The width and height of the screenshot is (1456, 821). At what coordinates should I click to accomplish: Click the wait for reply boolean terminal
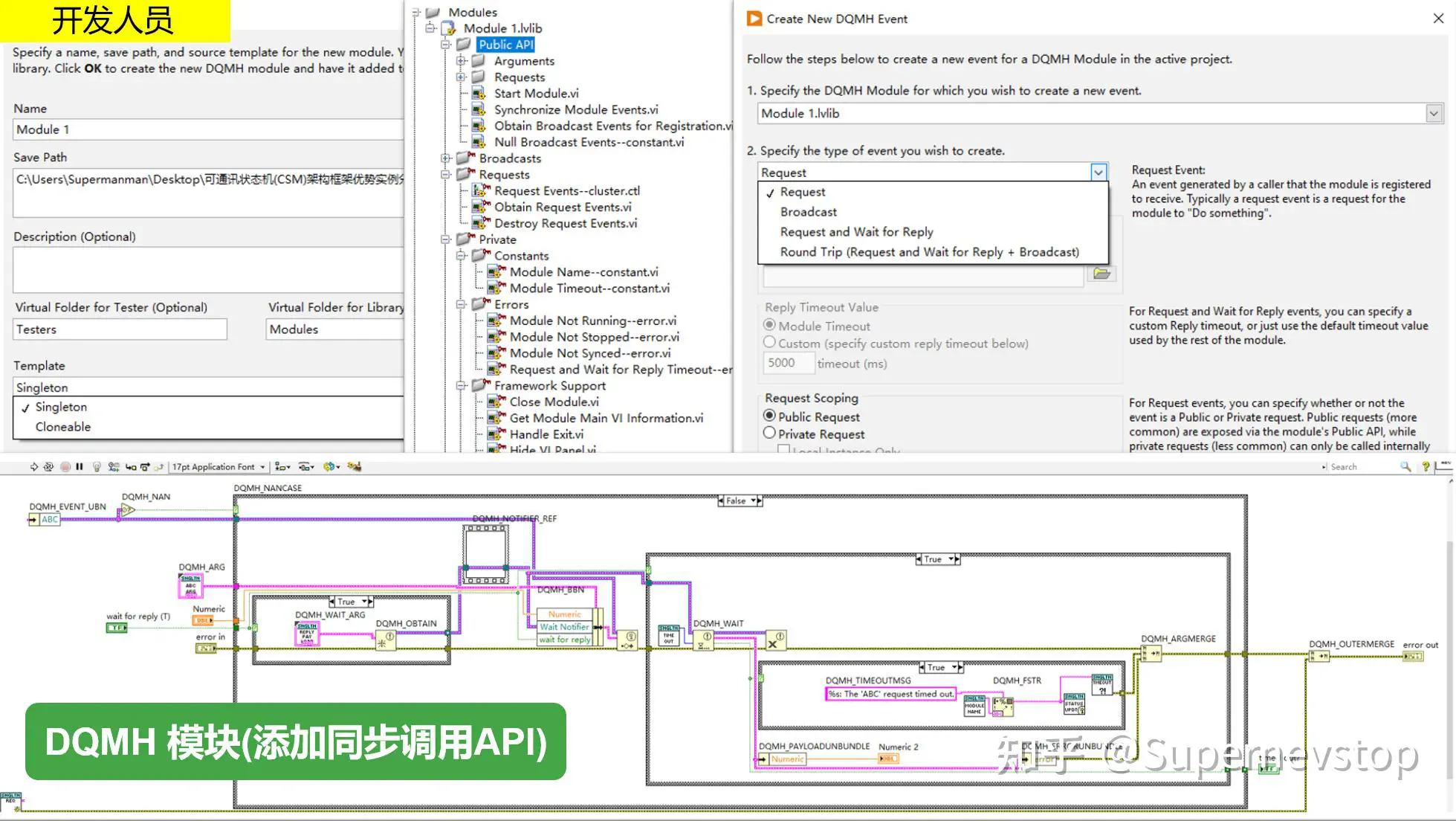(x=117, y=628)
